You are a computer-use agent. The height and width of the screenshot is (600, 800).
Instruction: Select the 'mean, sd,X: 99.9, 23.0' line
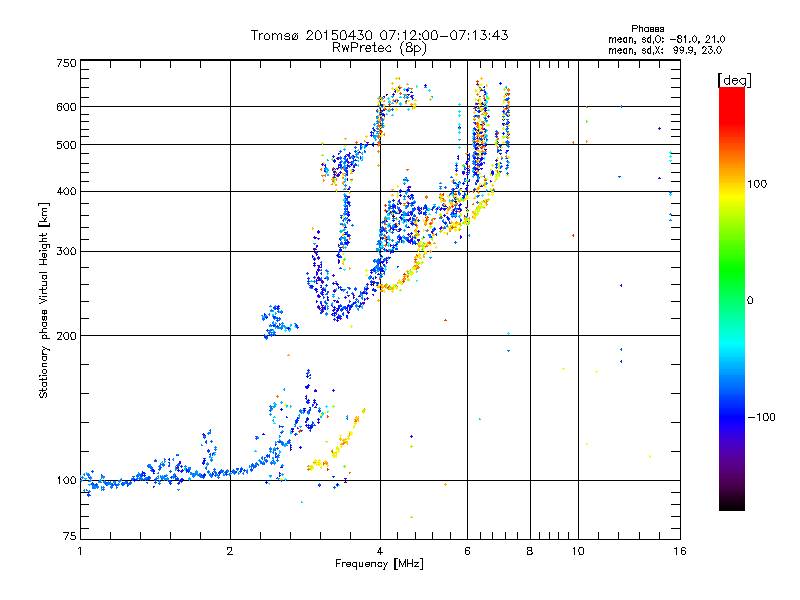point(665,50)
